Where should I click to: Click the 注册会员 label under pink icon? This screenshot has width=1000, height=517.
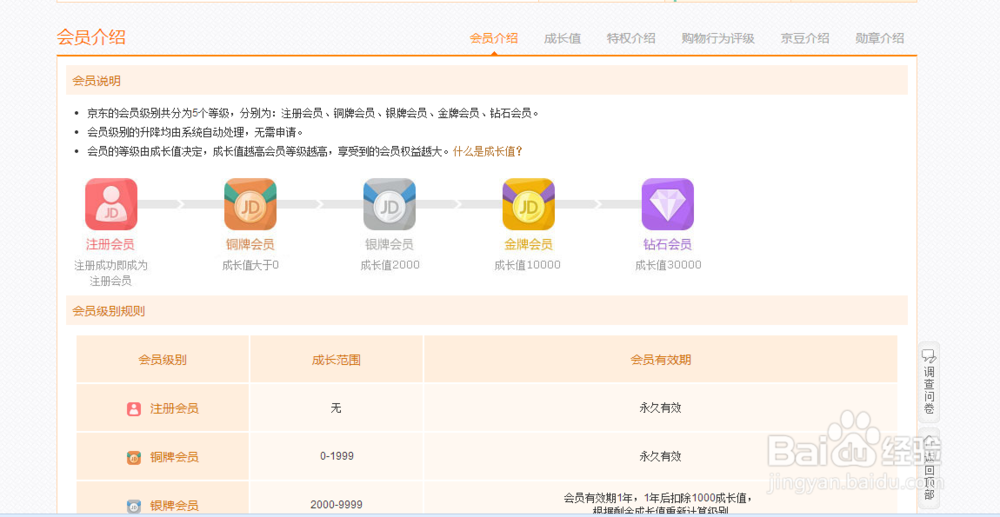110,245
